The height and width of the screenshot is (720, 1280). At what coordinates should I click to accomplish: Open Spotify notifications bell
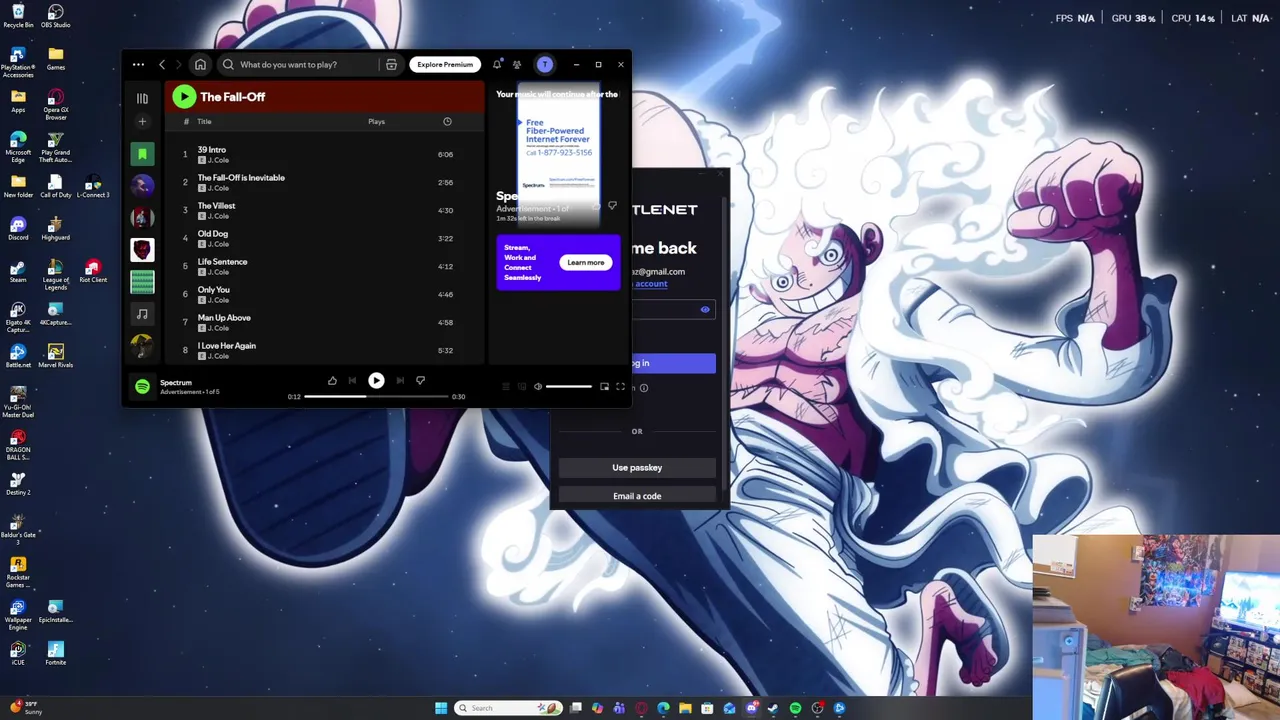497,64
